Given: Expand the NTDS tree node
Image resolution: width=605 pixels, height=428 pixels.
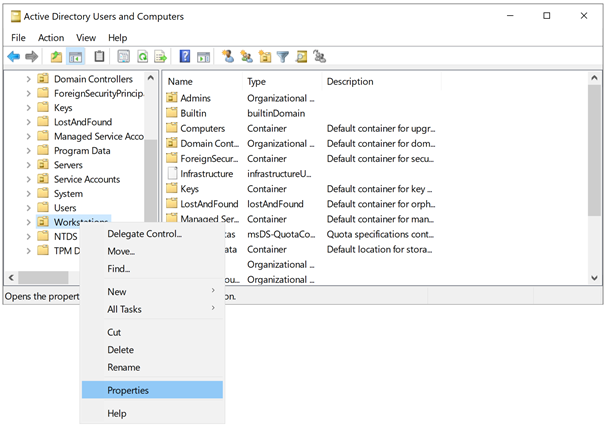Looking at the screenshot, I should click(x=28, y=236).
